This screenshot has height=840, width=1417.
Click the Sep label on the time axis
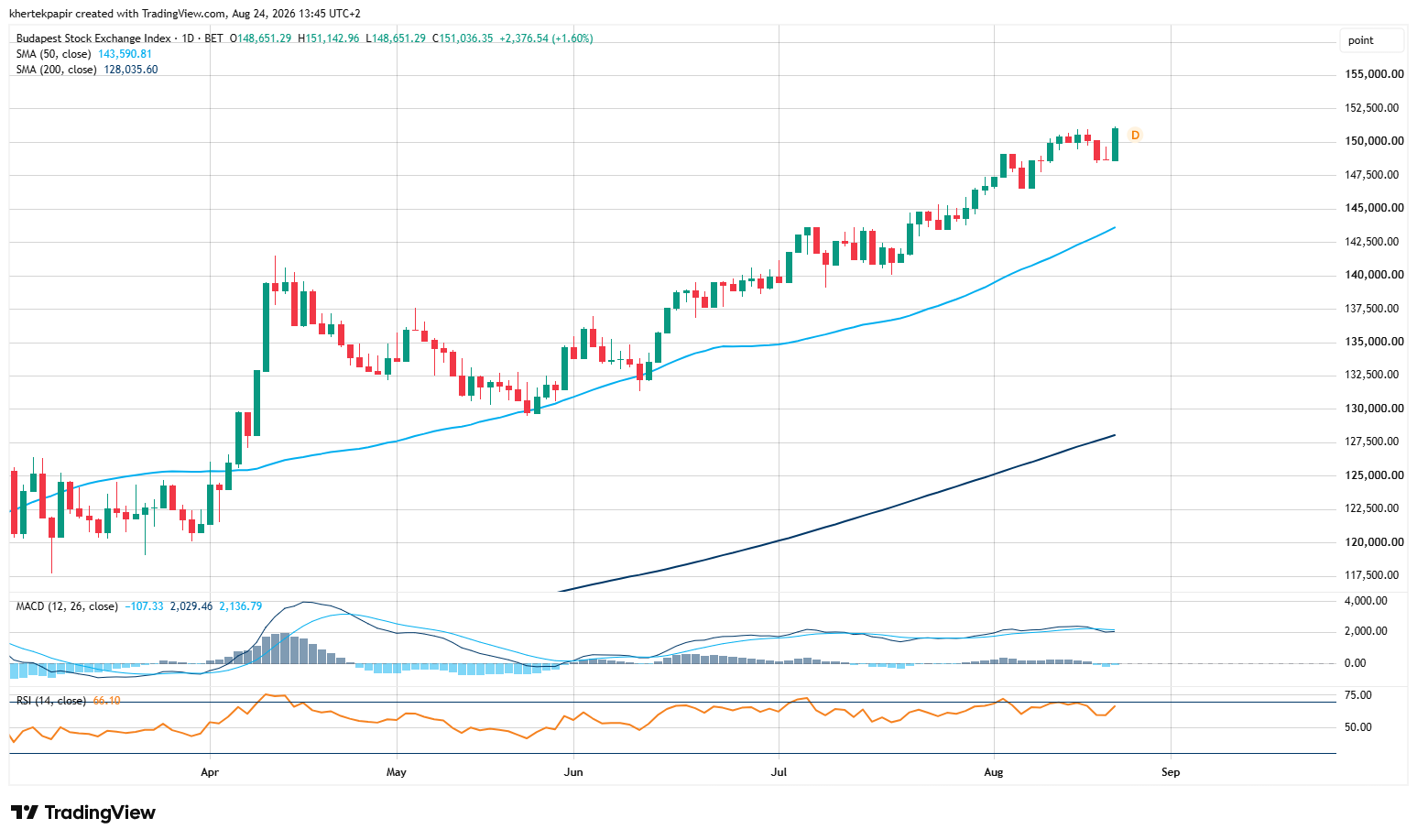pyautogui.click(x=1171, y=772)
